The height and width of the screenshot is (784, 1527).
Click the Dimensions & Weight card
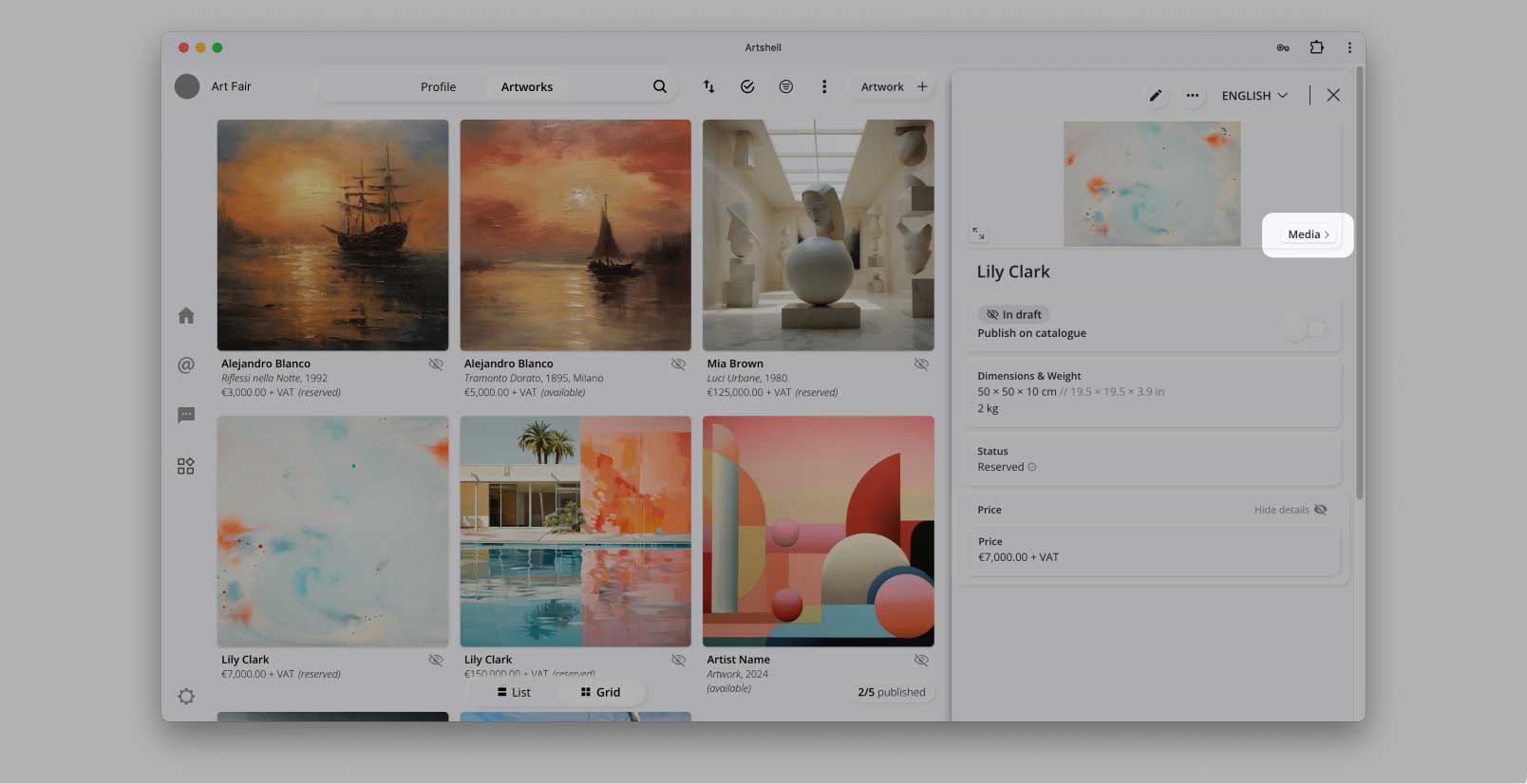click(x=1152, y=392)
